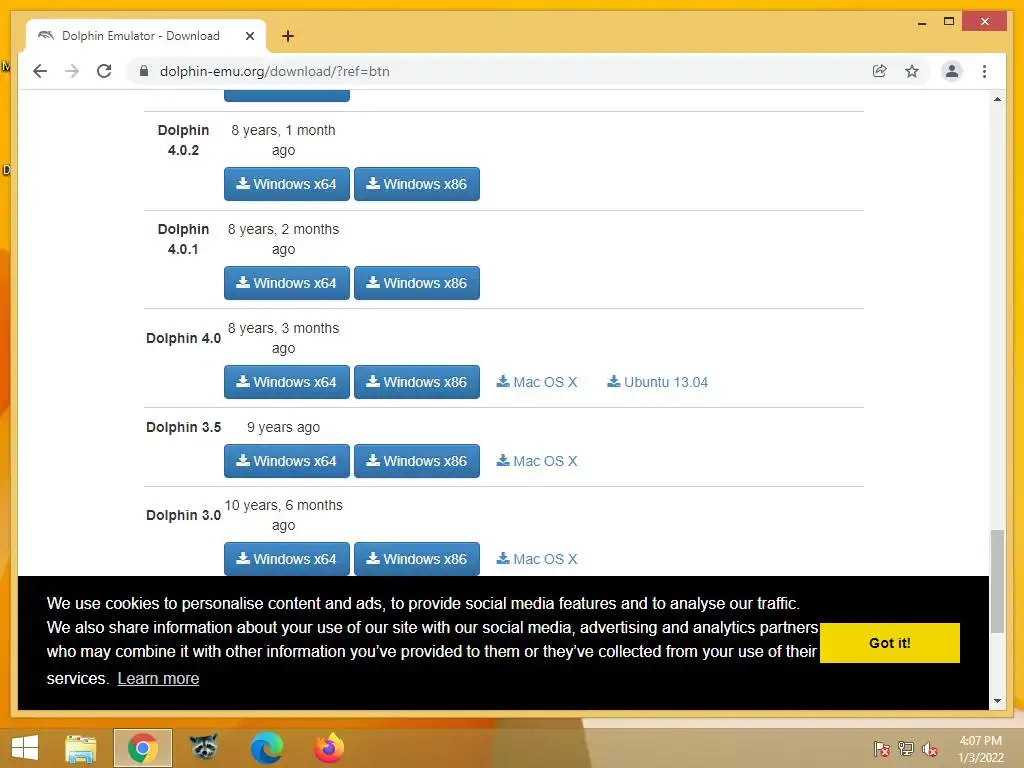The width and height of the screenshot is (1024, 768).
Task: Select the '9 years ago' text
Action: click(x=283, y=427)
